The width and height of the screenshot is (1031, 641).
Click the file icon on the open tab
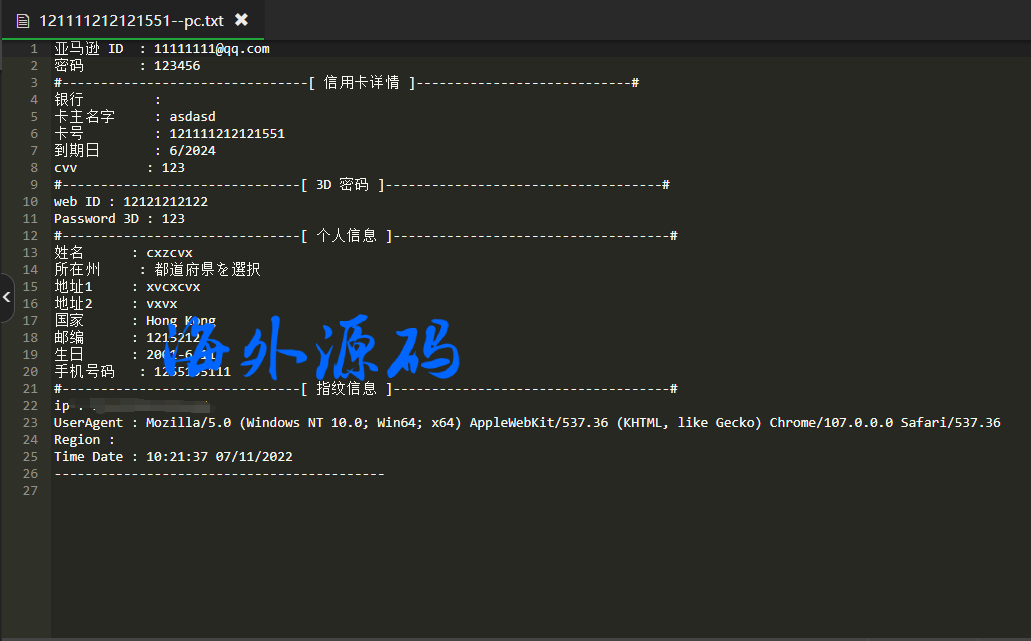pyautogui.click(x=23, y=20)
